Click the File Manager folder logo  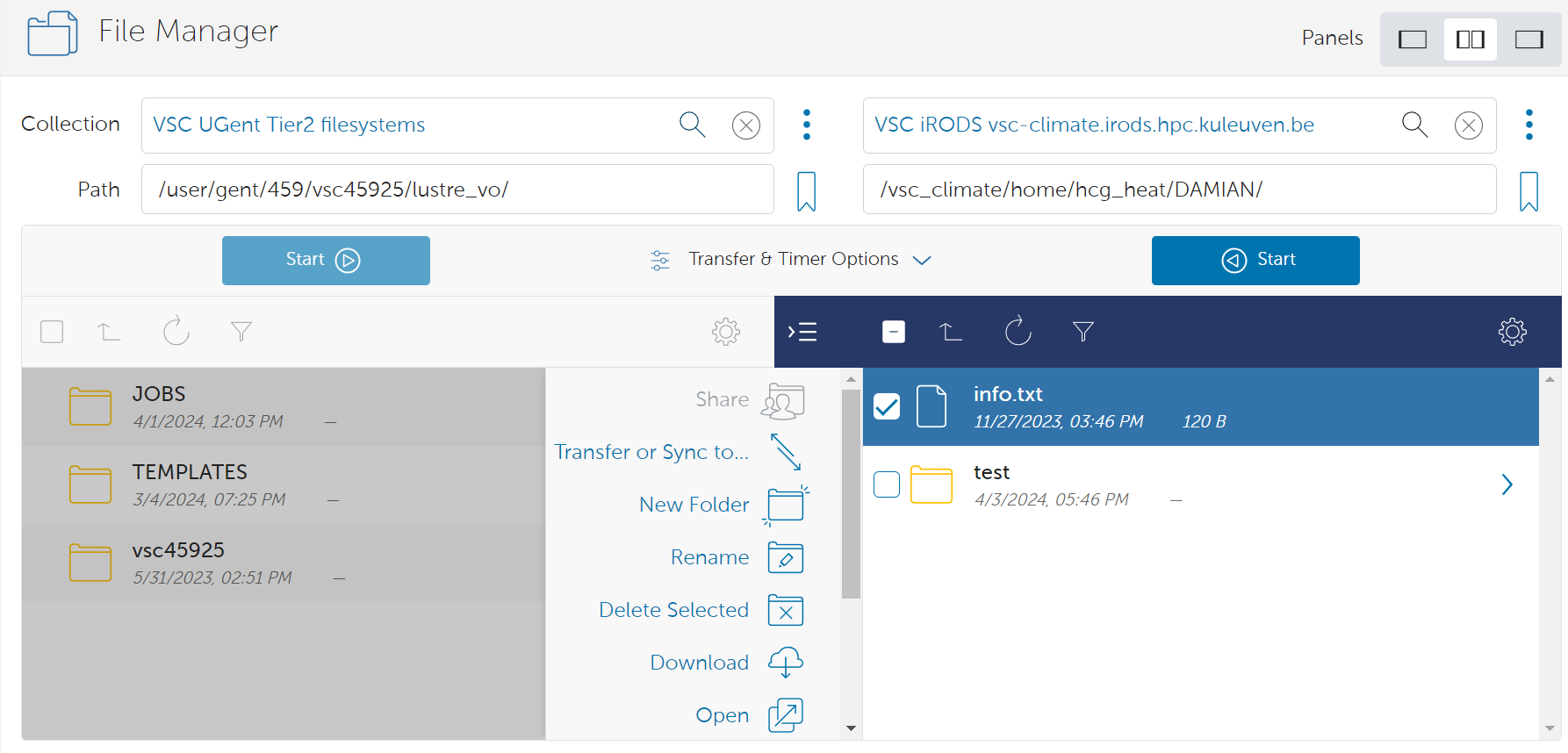53,33
